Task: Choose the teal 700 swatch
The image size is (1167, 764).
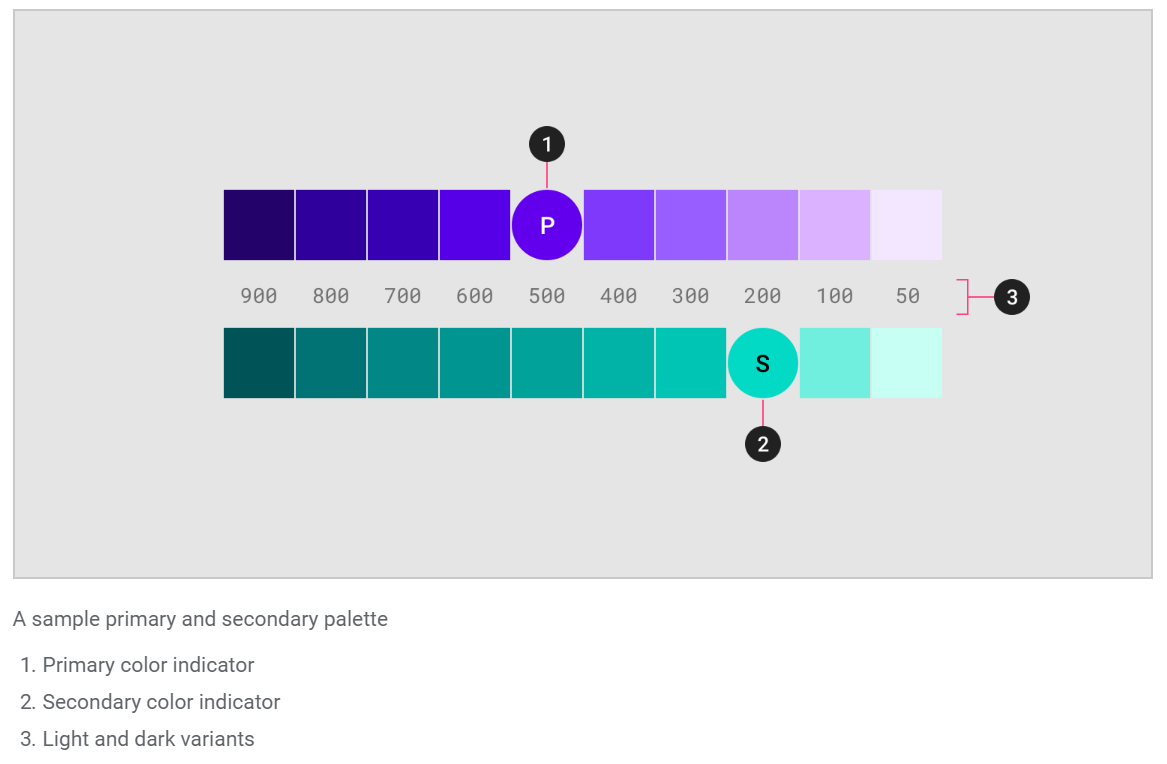Action: click(403, 363)
